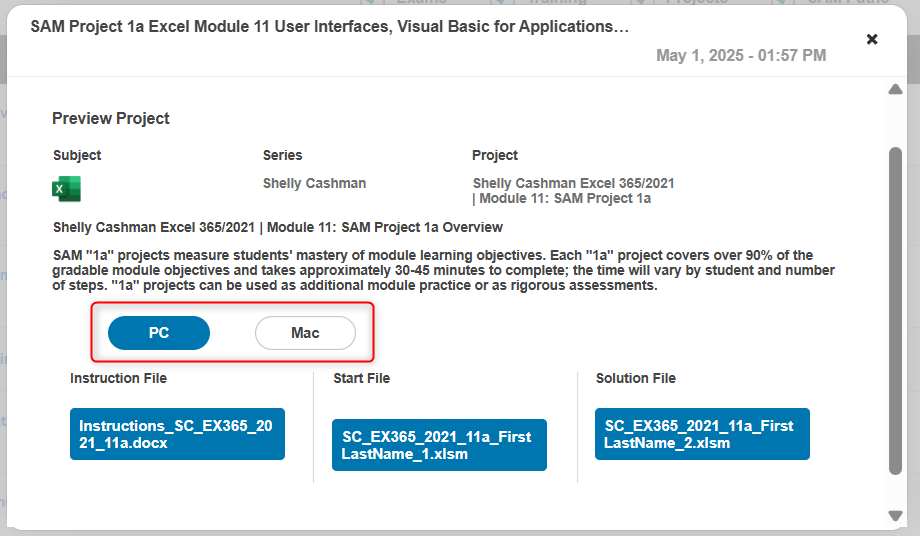Click the May 1, 2025 timestamp
This screenshot has height=536, width=920.
(741, 55)
